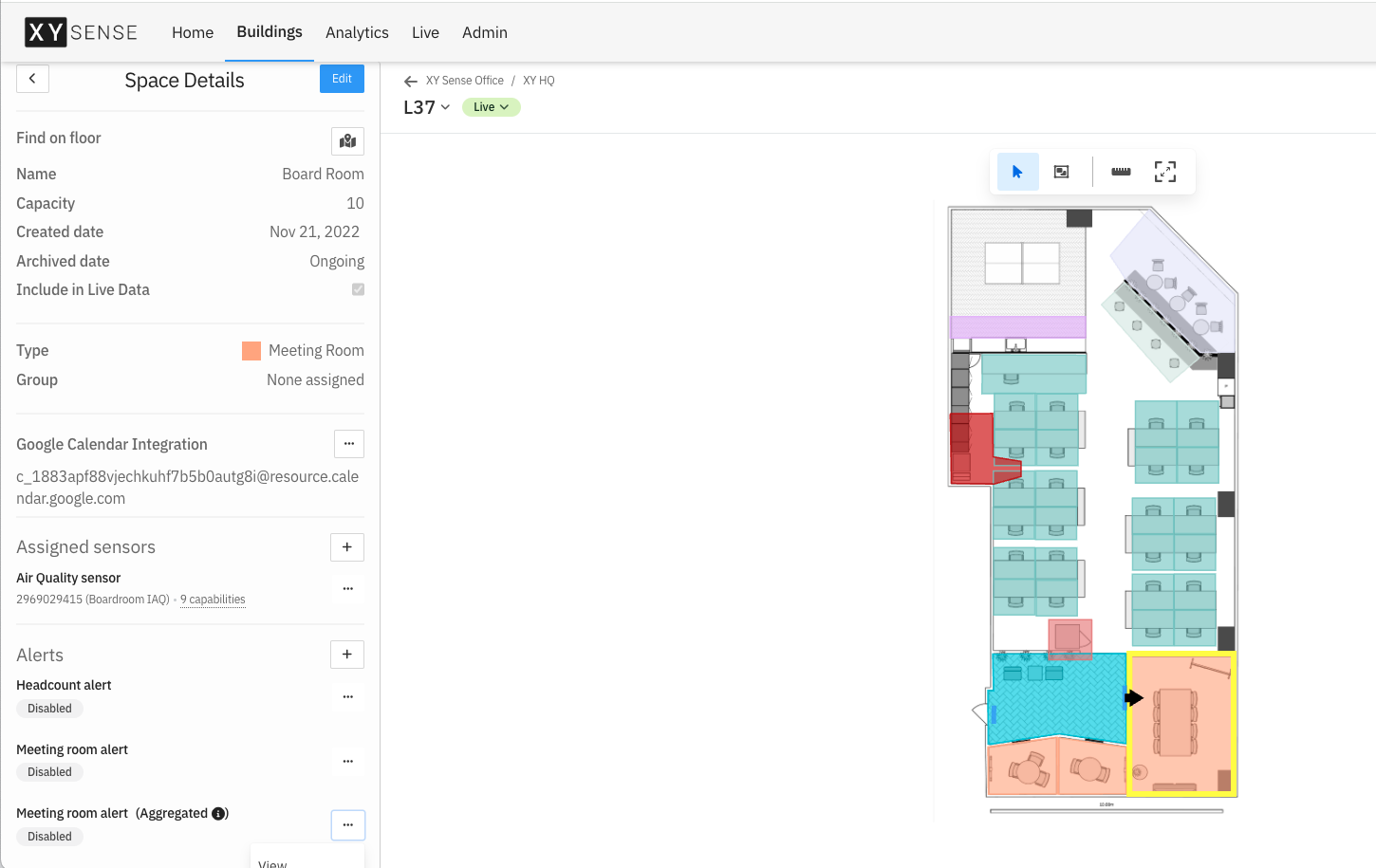Image resolution: width=1376 pixels, height=868 pixels.
Task: Open aggregated Meeting room alert options menu
Action: click(x=347, y=825)
